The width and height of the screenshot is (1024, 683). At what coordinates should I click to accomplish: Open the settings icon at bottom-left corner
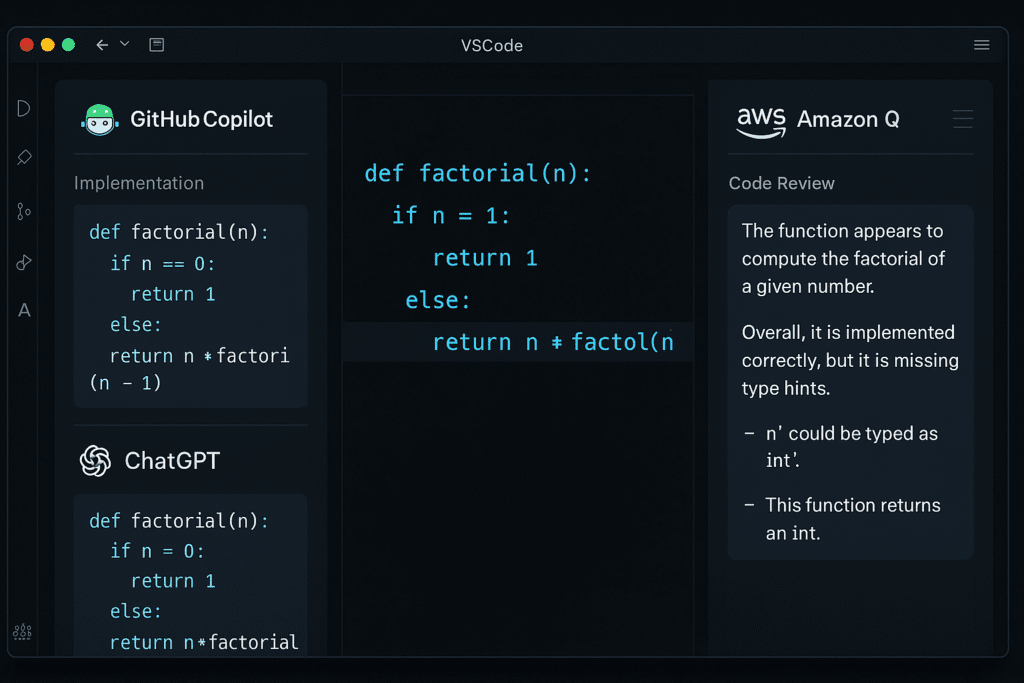(x=22, y=632)
